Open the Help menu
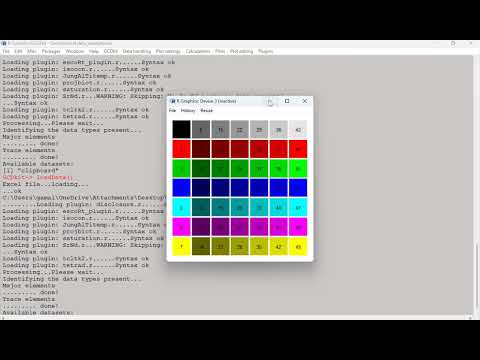This screenshot has height=360, width=480. 94,51
